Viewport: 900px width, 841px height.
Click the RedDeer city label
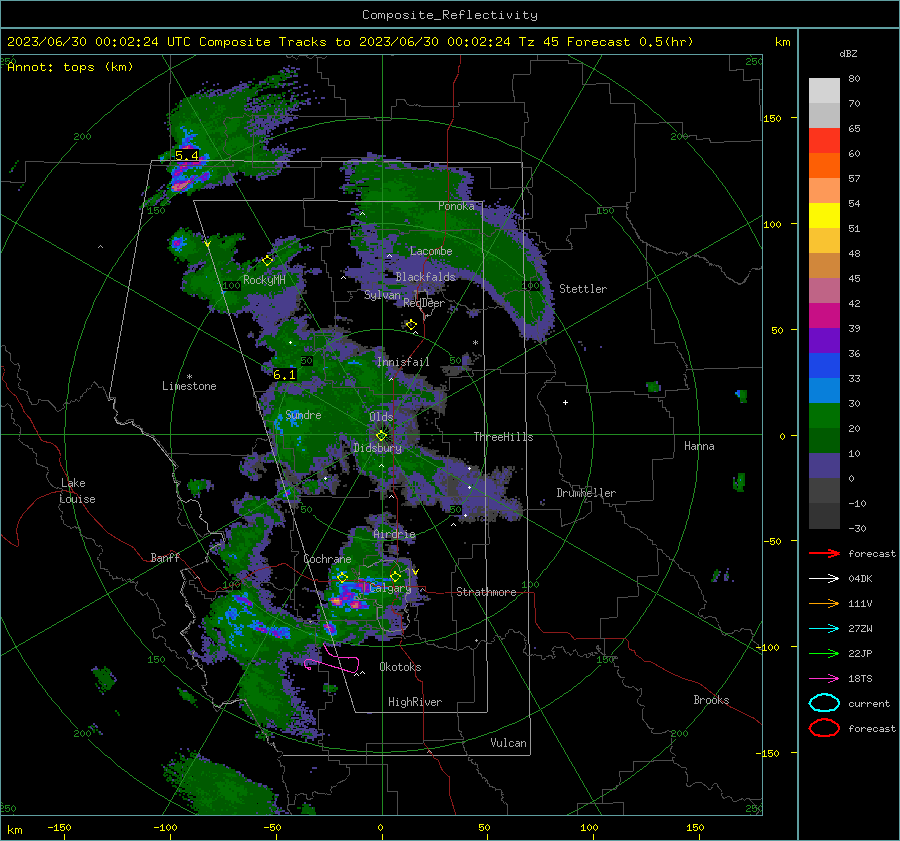424,303
